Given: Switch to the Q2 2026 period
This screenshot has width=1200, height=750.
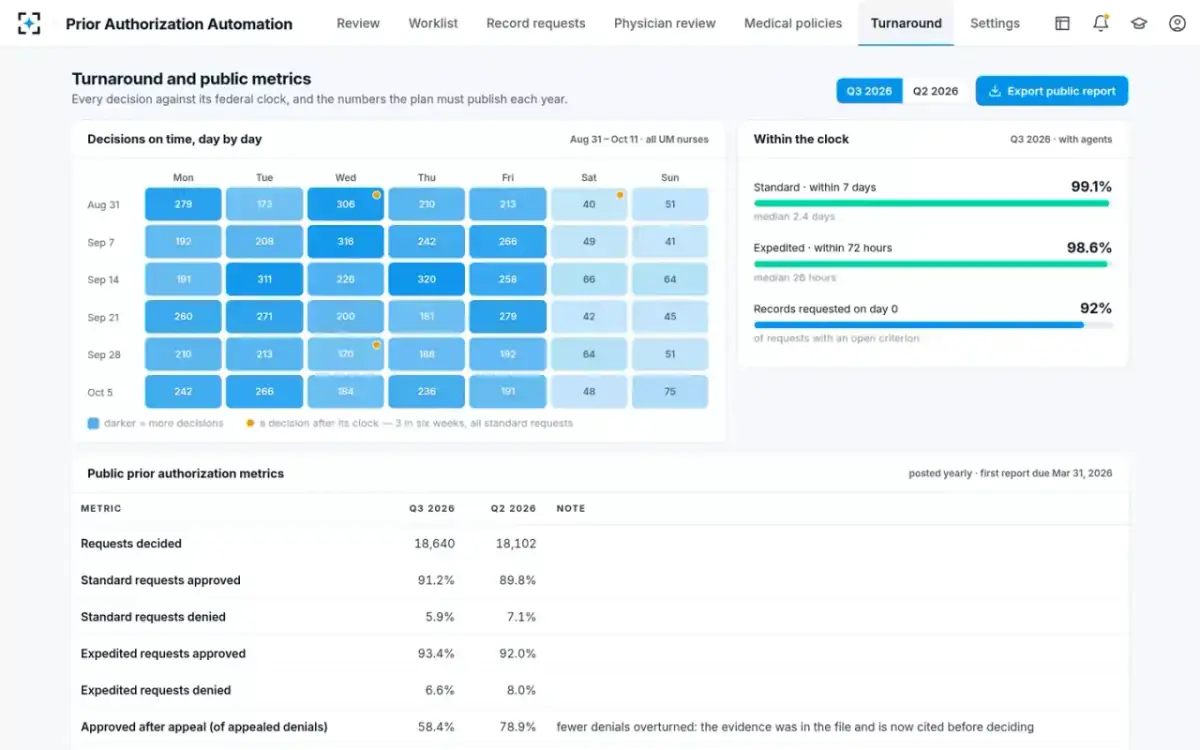Looking at the screenshot, I should 935,91.
